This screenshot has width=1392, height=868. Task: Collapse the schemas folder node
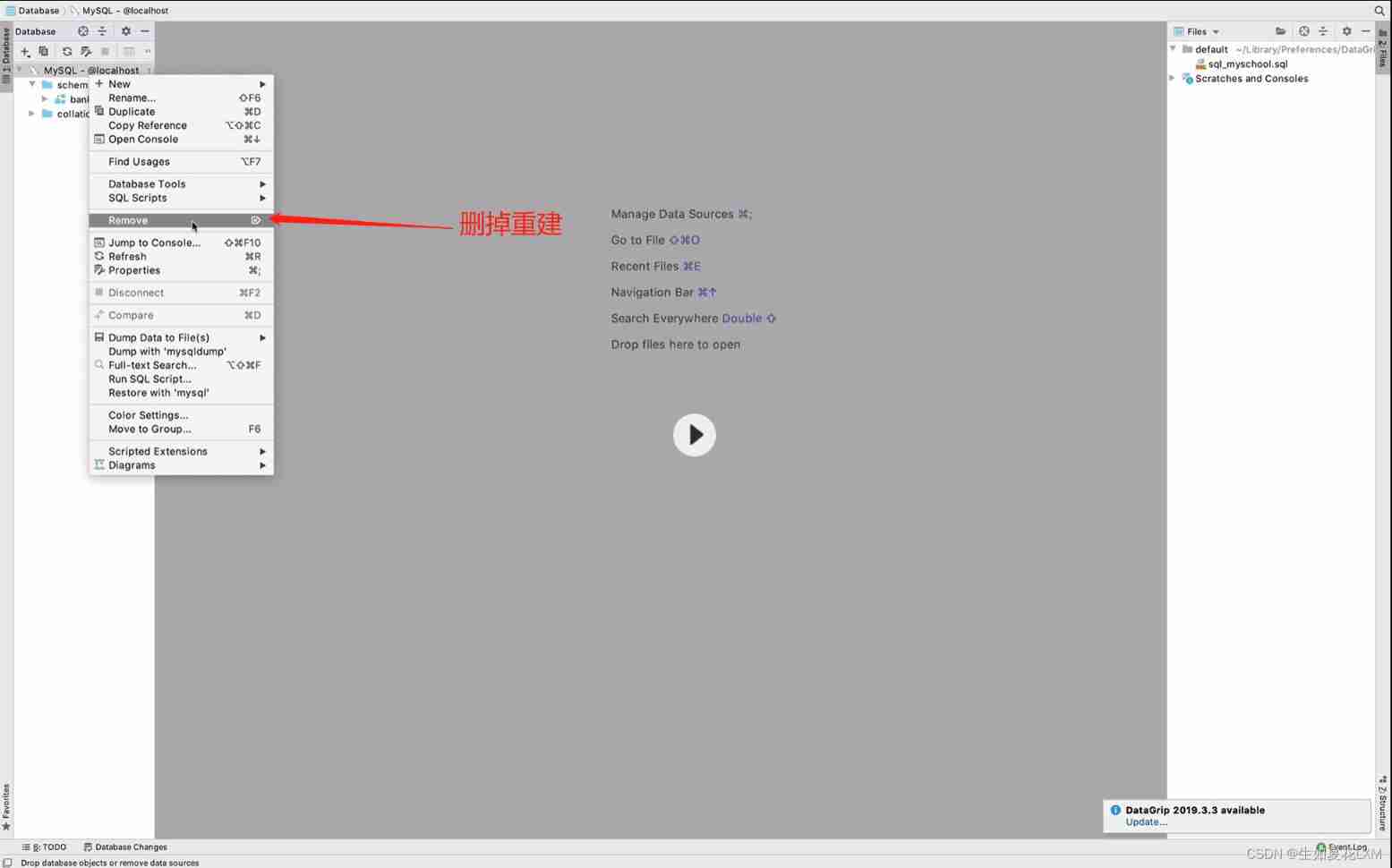32,84
